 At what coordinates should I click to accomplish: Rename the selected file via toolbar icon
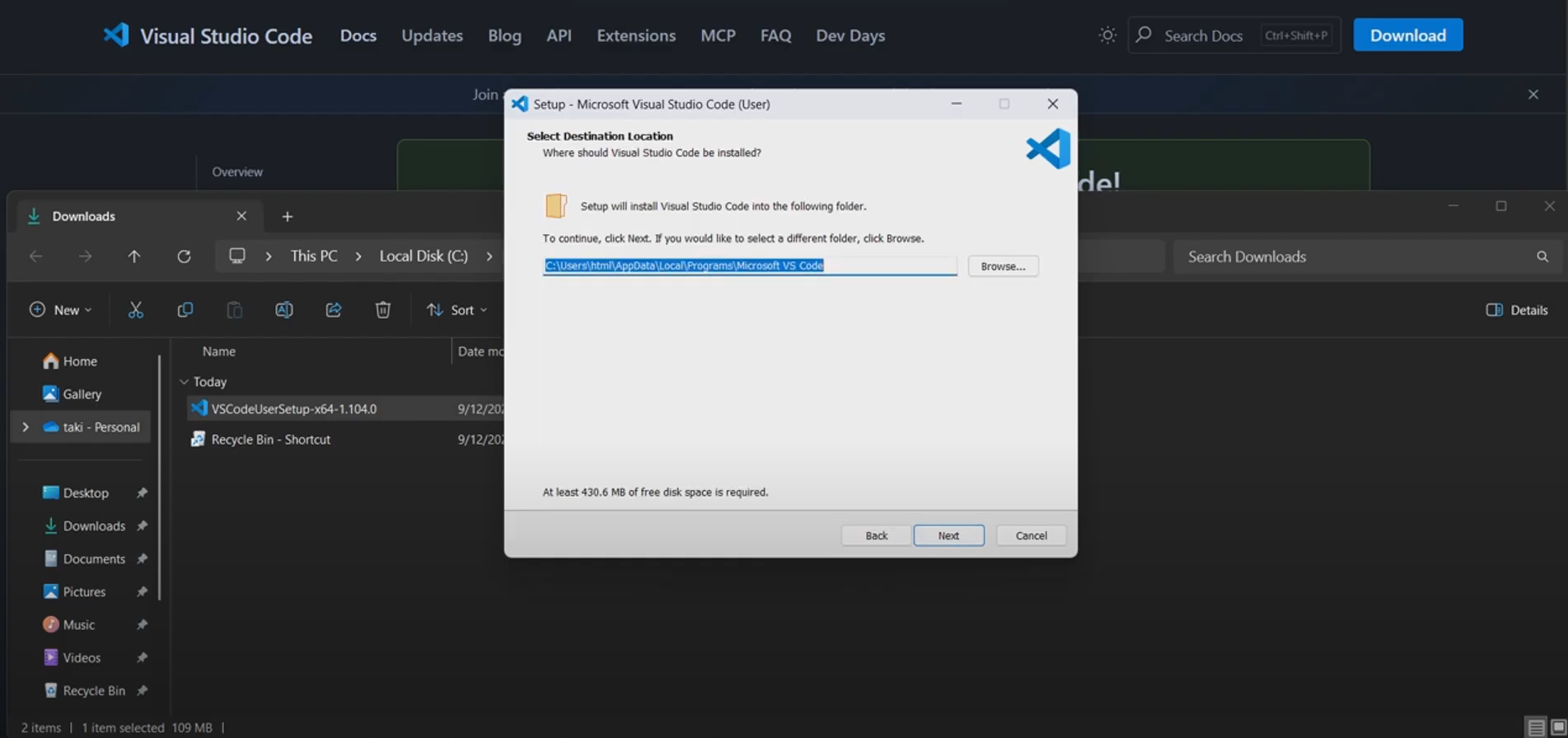click(284, 310)
